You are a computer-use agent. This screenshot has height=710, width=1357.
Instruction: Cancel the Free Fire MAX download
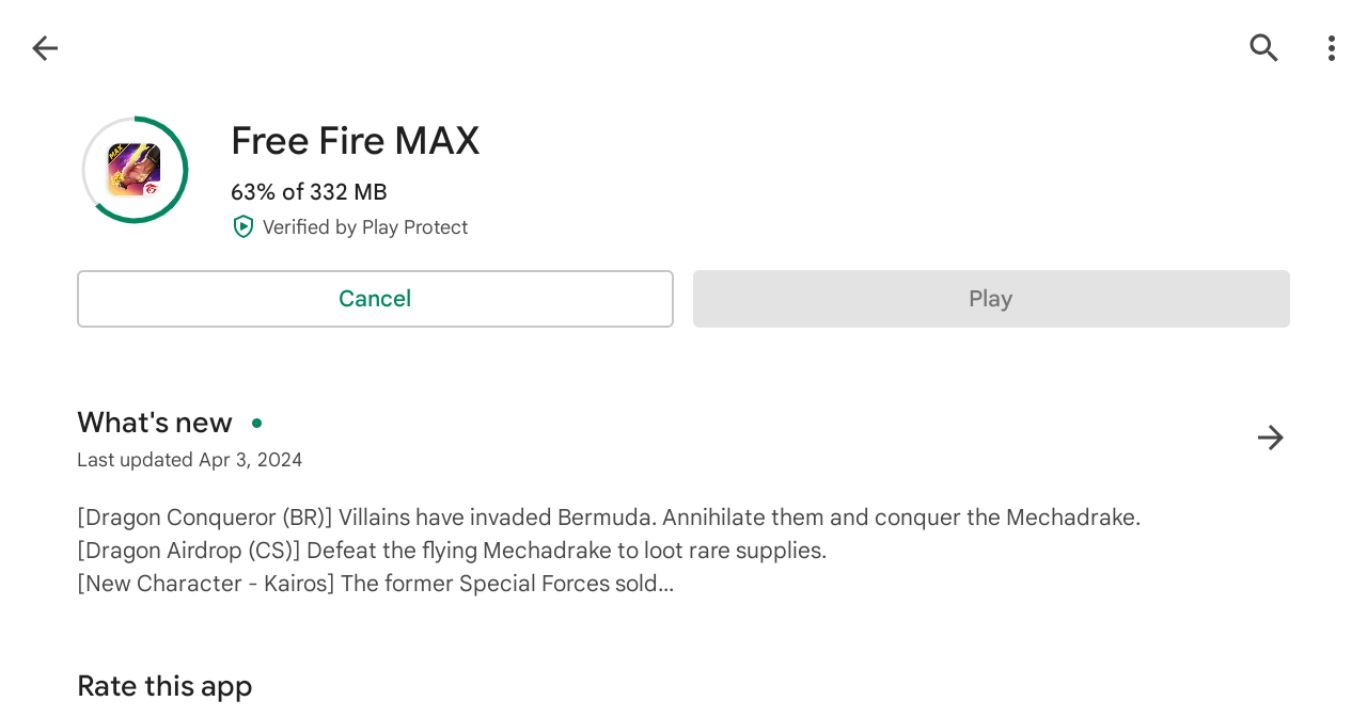(375, 299)
